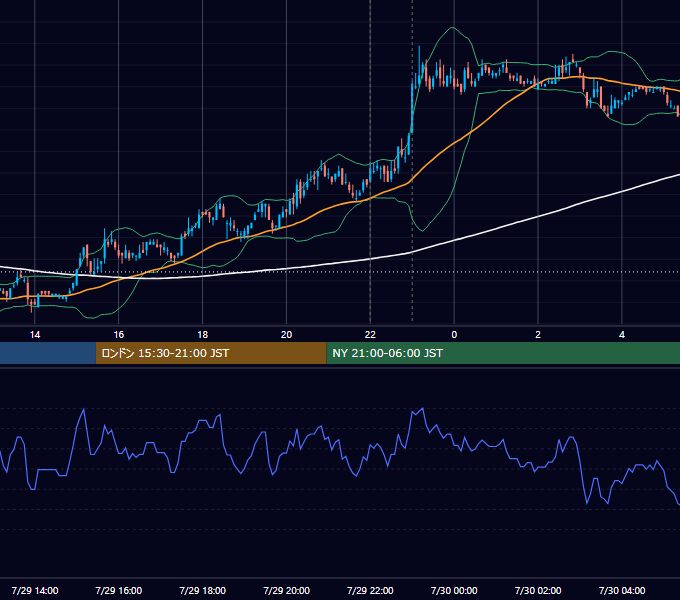Click the 7/29 16:00 date label
Viewport: 680px width, 600px height.
[x=118, y=590]
